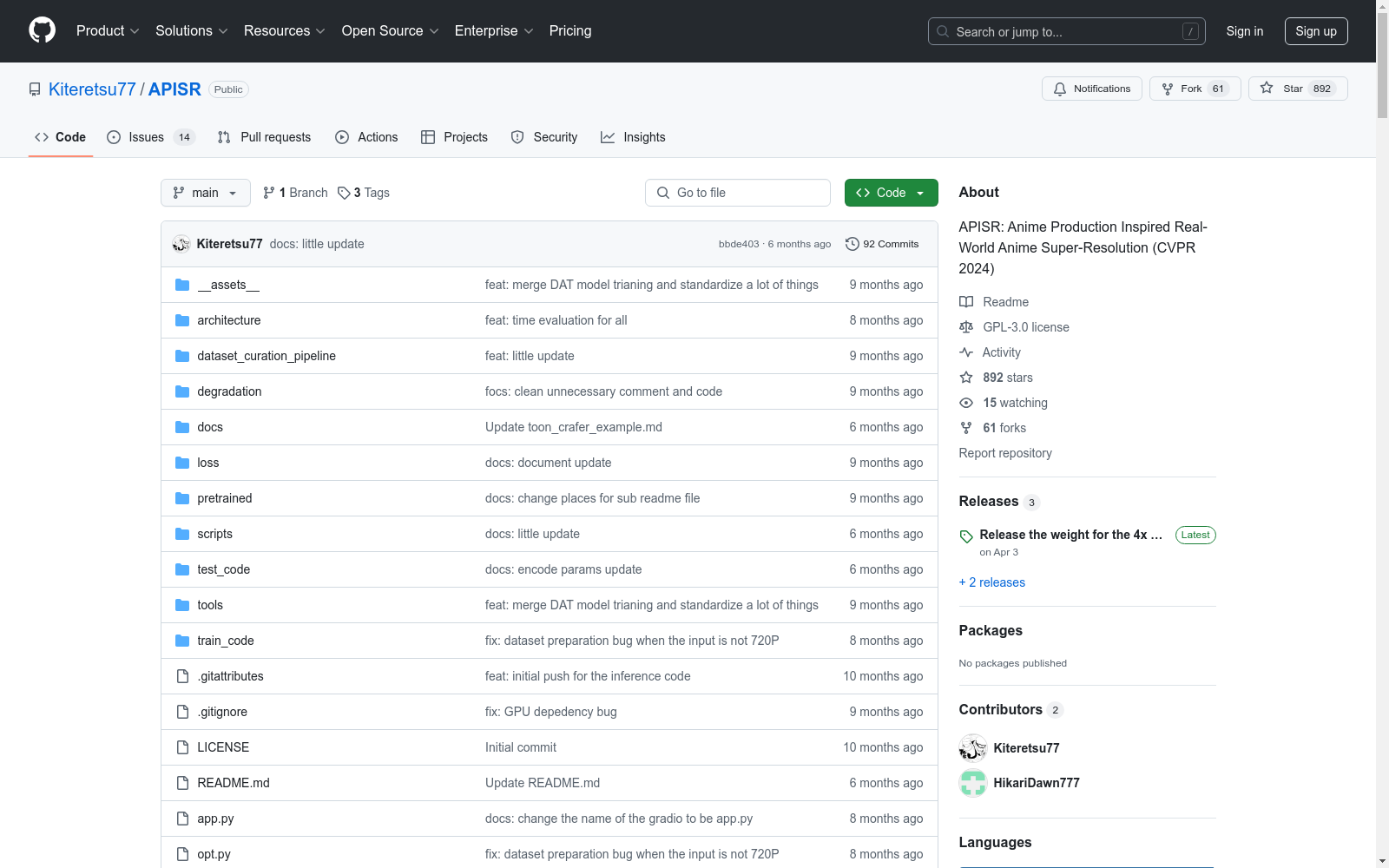Open the dataset_curation_pipeline folder
Image resolution: width=1389 pixels, height=868 pixels.
point(267,356)
